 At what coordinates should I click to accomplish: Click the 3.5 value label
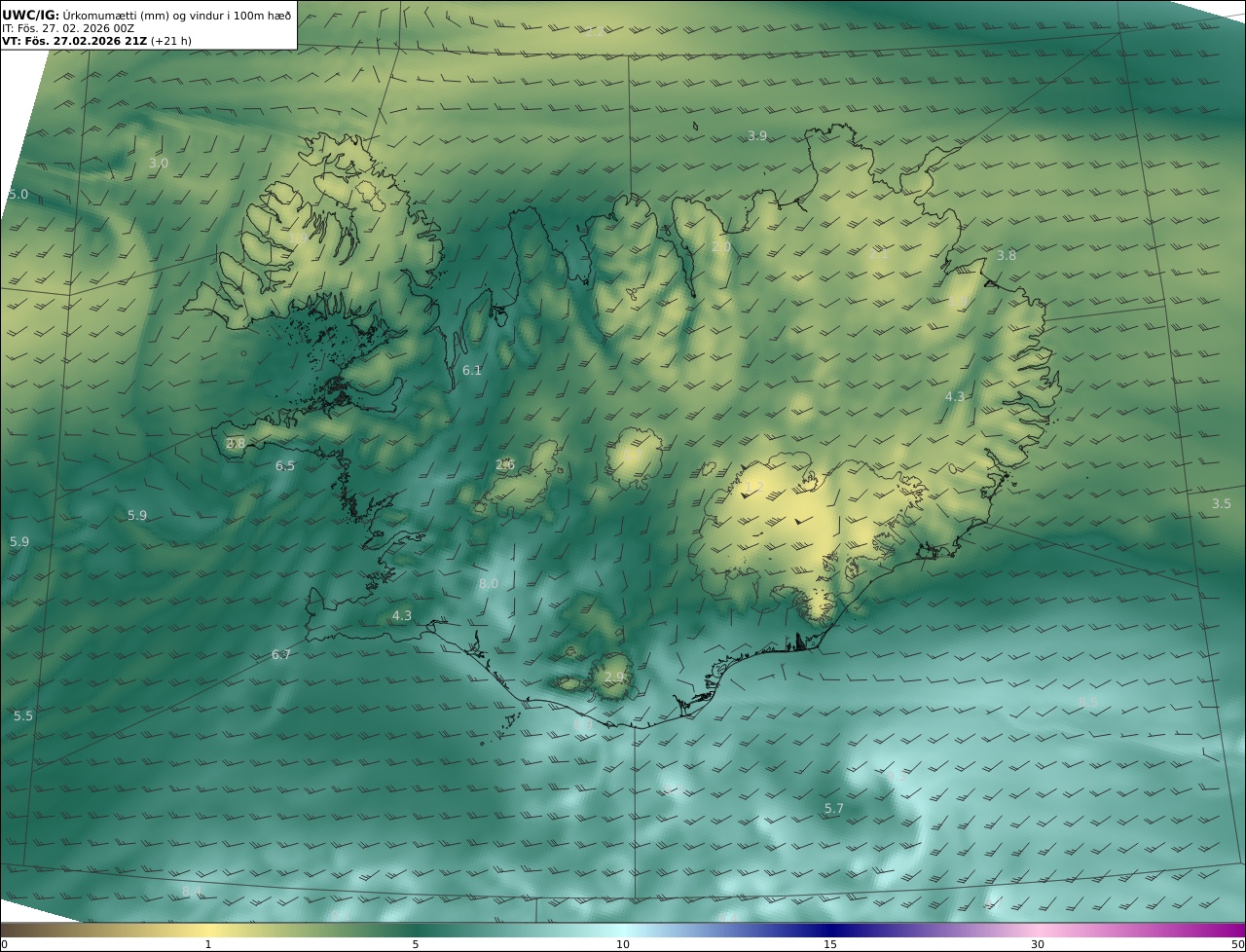pos(1222,503)
